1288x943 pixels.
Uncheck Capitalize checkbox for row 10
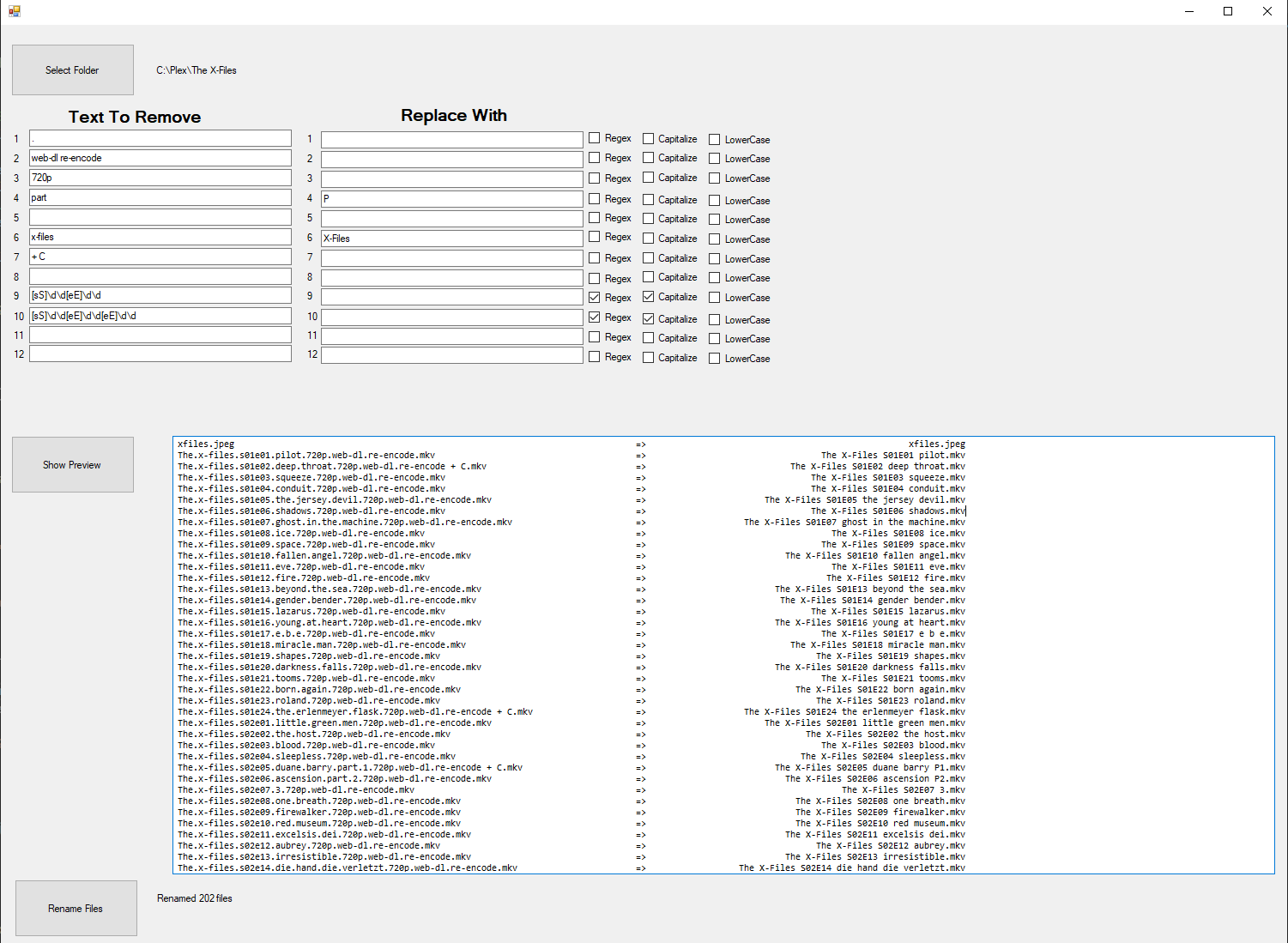click(648, 318)
